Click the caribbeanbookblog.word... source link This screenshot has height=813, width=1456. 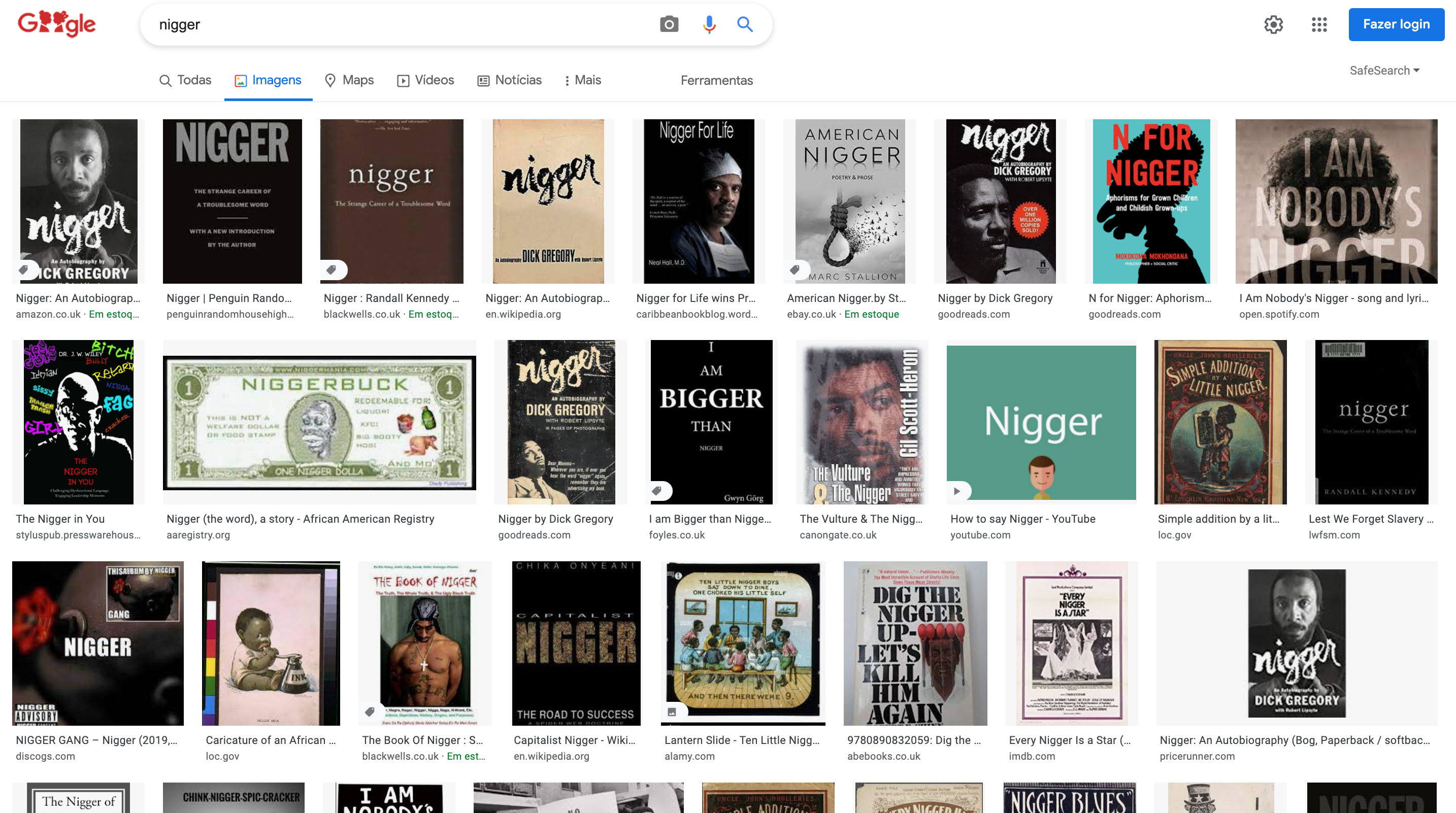(x=697, y=314)
